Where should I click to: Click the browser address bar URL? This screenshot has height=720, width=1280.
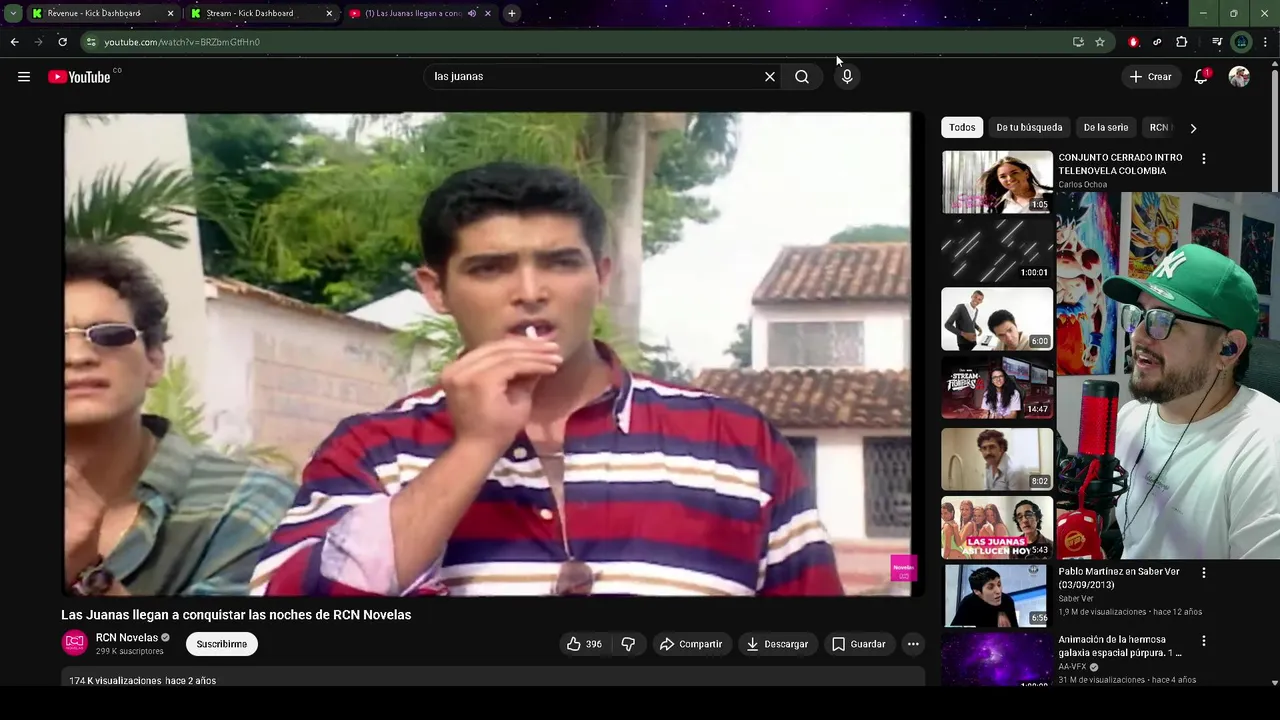pos(182,42)
